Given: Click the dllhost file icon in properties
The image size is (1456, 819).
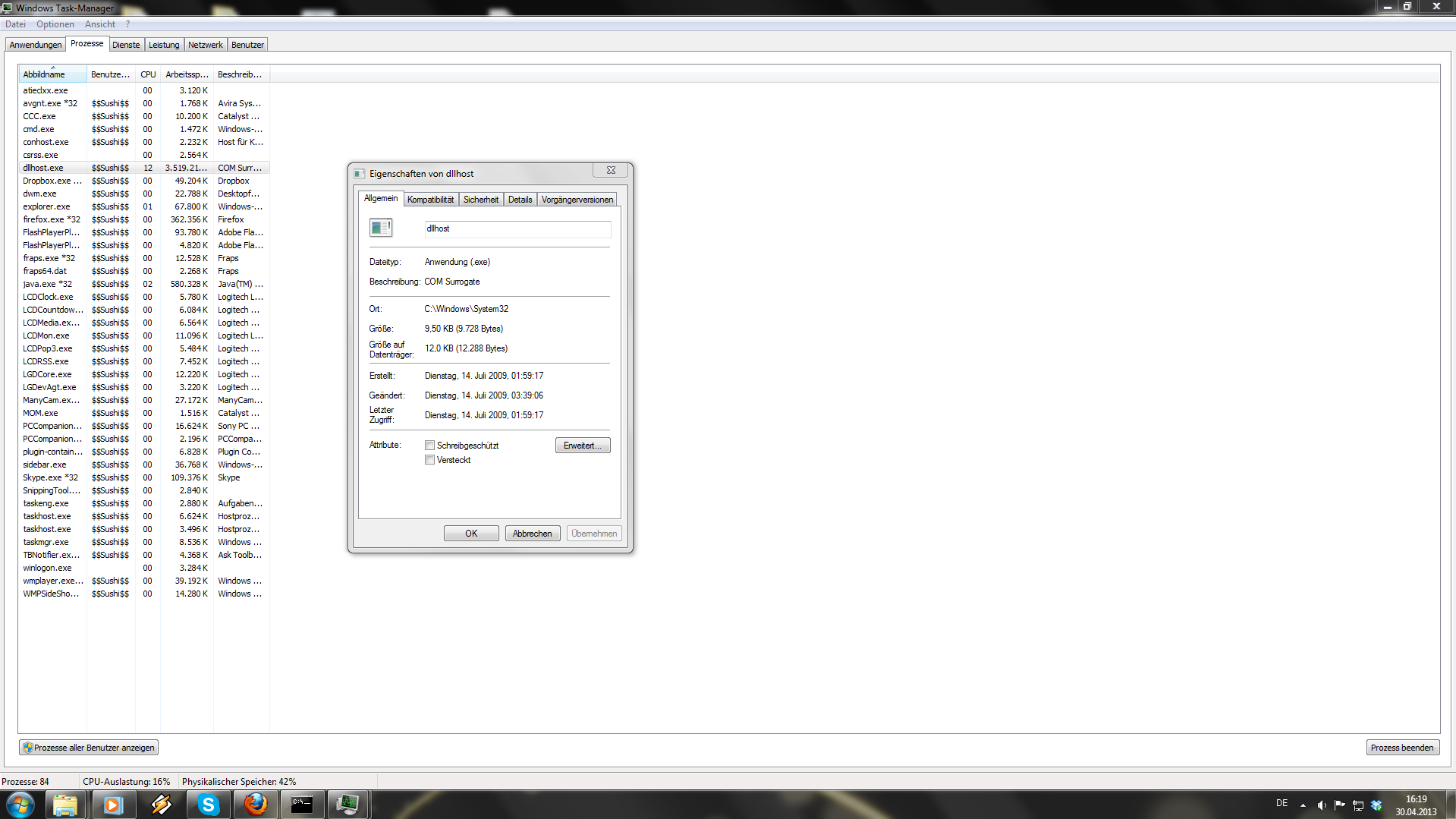Looking at the screenshot, I should tap(381, 228).
